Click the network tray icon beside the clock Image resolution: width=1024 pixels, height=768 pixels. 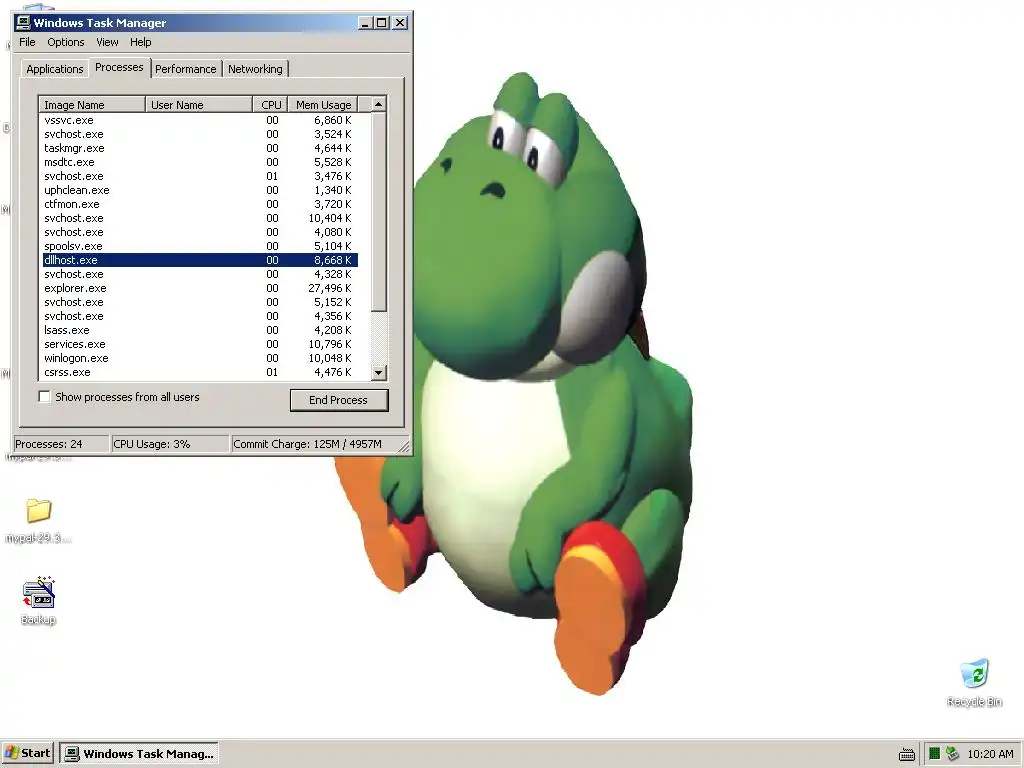[952, 754]
